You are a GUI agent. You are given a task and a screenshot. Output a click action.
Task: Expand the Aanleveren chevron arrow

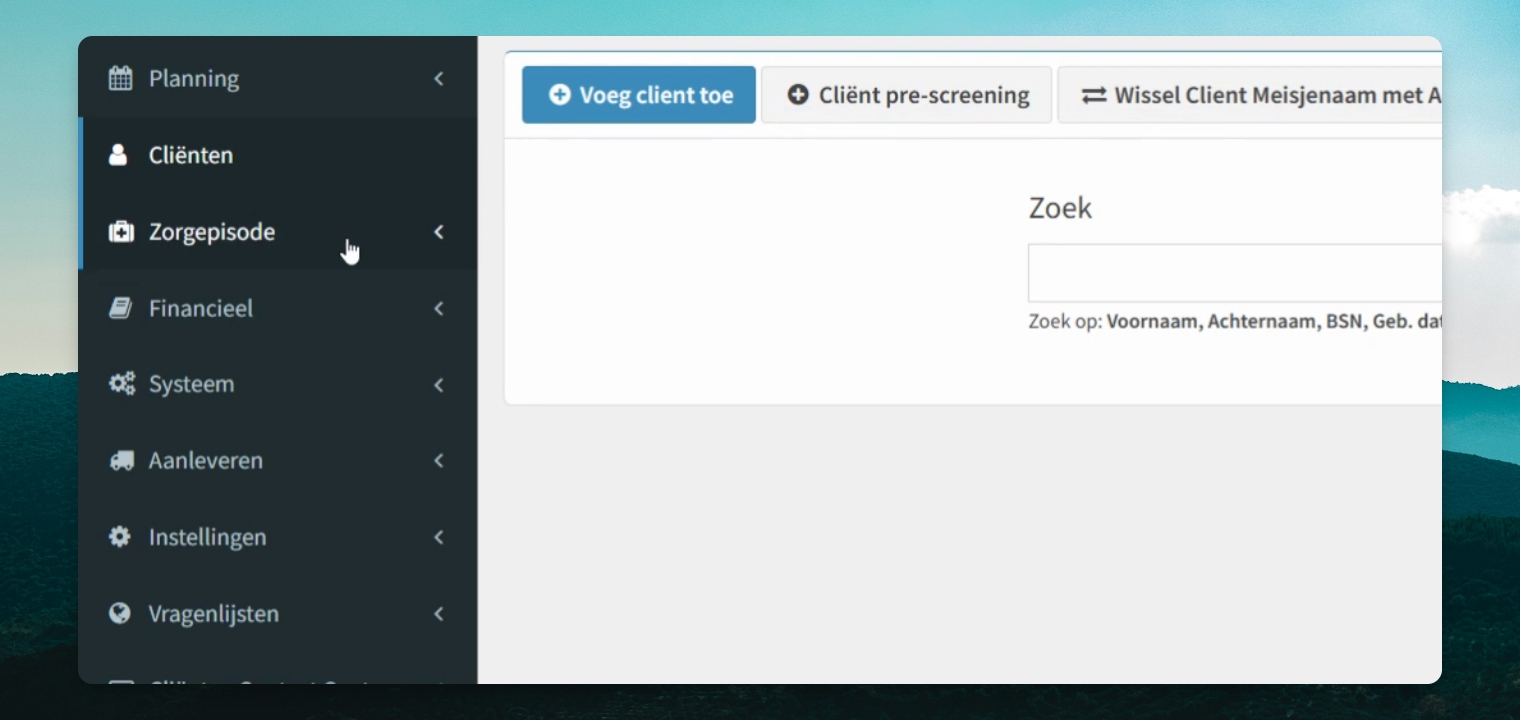pos(438,461)
